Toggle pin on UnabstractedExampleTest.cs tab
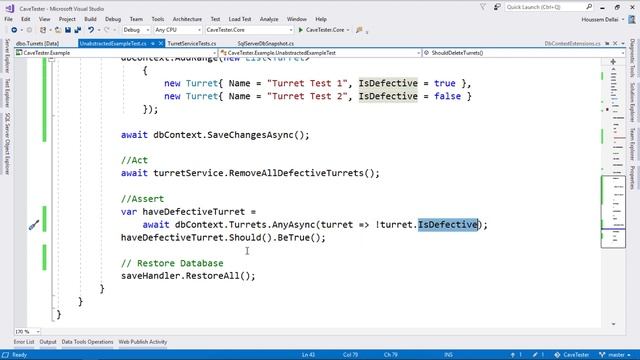Viewport: 640px width, 360px height. [x=153, y=43]
